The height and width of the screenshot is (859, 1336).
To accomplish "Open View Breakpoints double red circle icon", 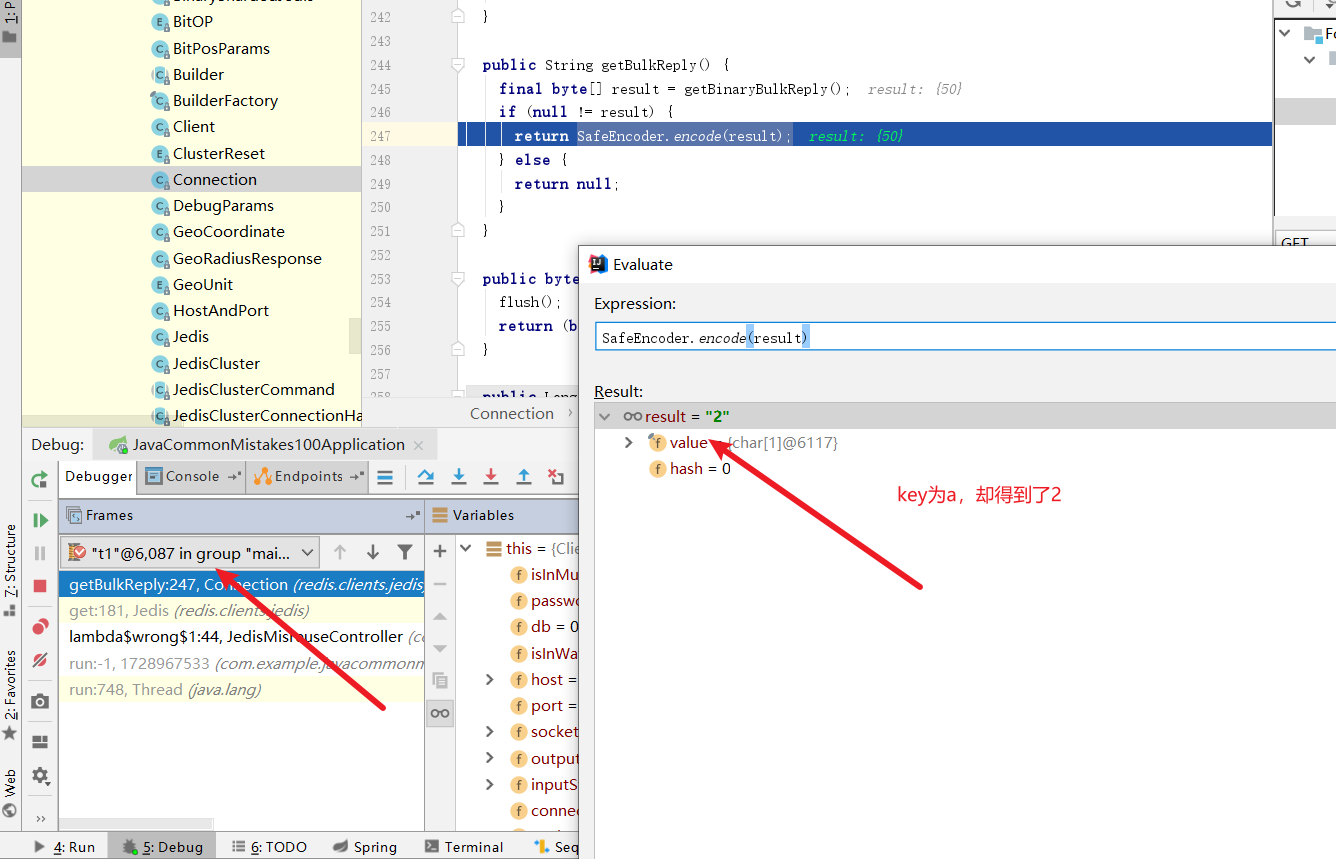I will click(40, 627).
